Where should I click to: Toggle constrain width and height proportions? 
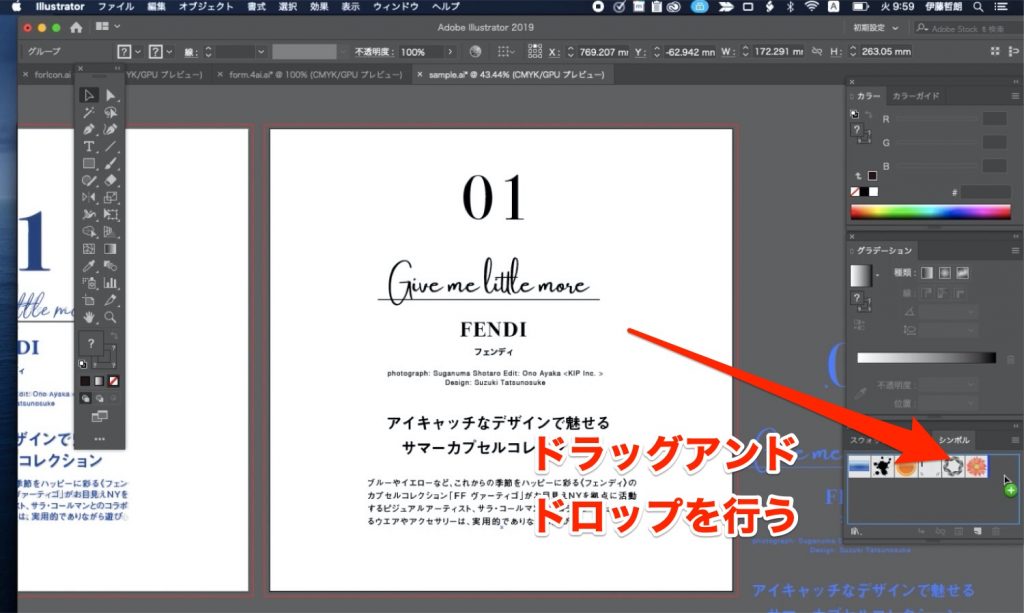tap(816, 52)
